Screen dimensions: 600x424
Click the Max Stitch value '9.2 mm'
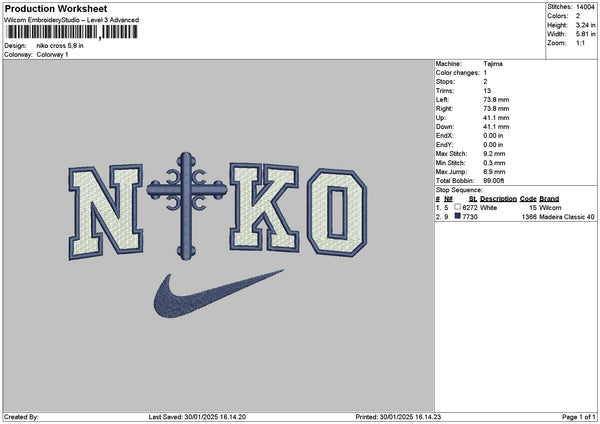[494, 154]
